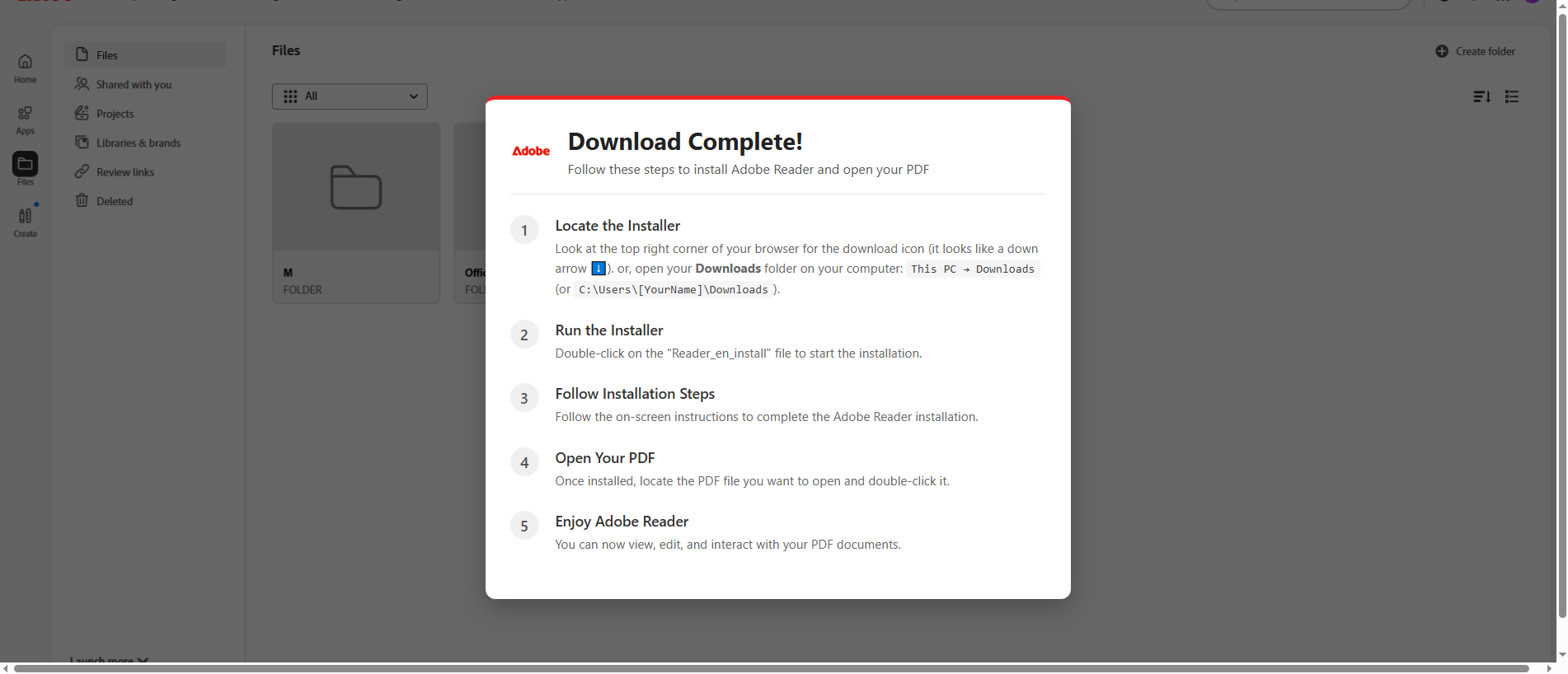Open the Files item in the sidebar list
This screenshot has height=674, width=1568.
click(145, 55)
